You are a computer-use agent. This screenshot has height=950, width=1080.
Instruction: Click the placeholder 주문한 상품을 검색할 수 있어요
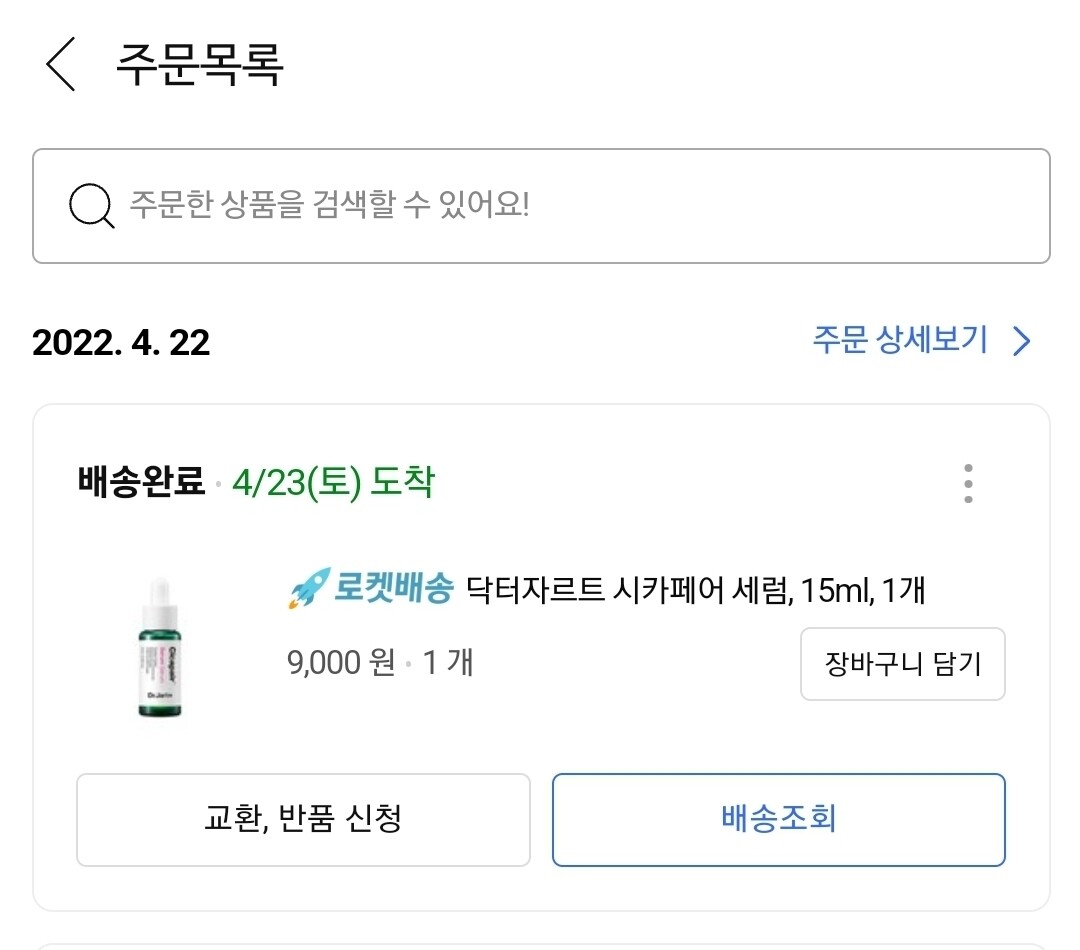(x=330, y=205)
